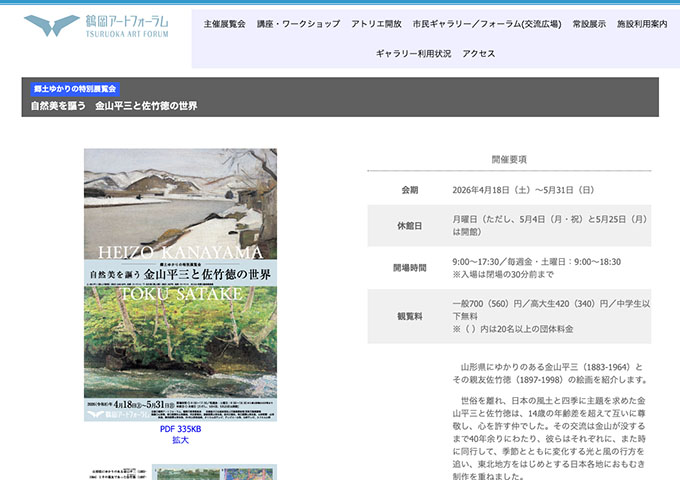Select the 開場時間 row label

coord(410,268)
